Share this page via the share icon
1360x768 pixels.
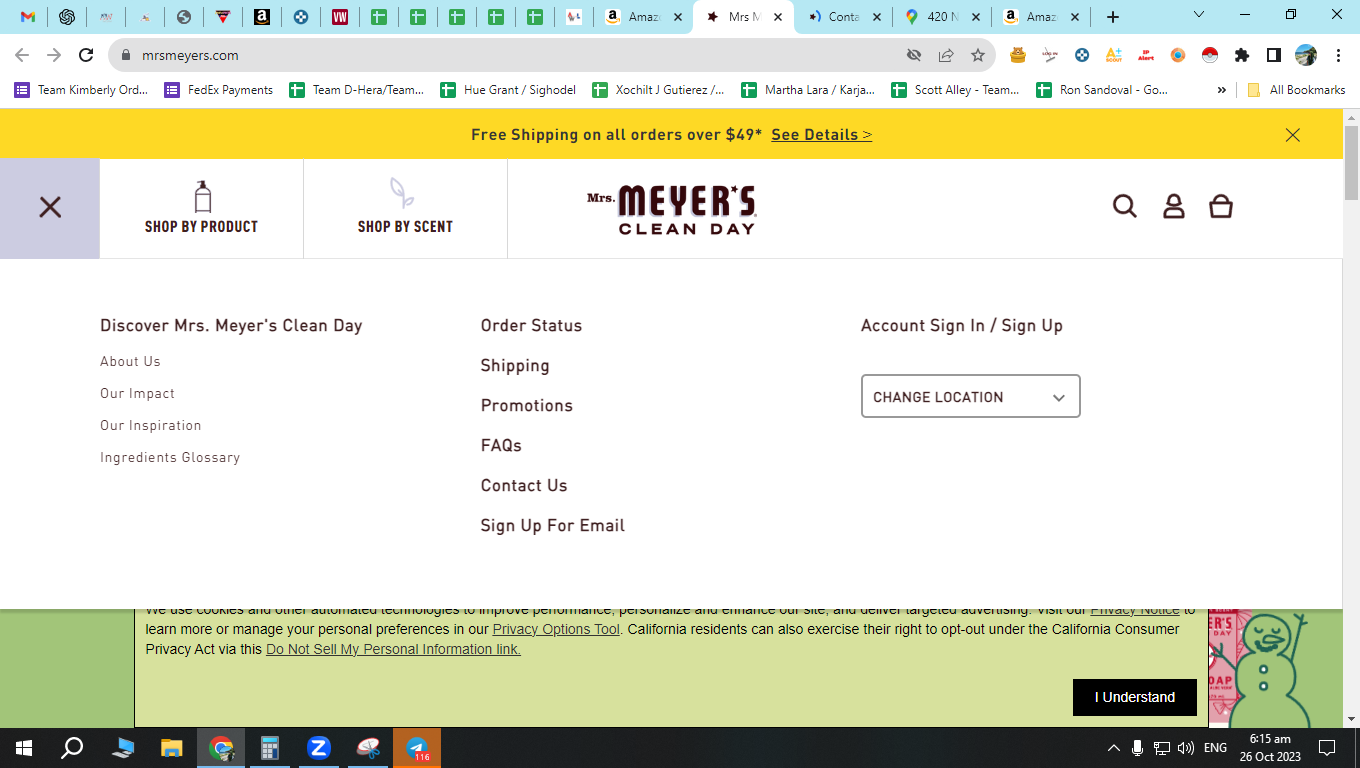pyautogui.click(x=946, y=55)
